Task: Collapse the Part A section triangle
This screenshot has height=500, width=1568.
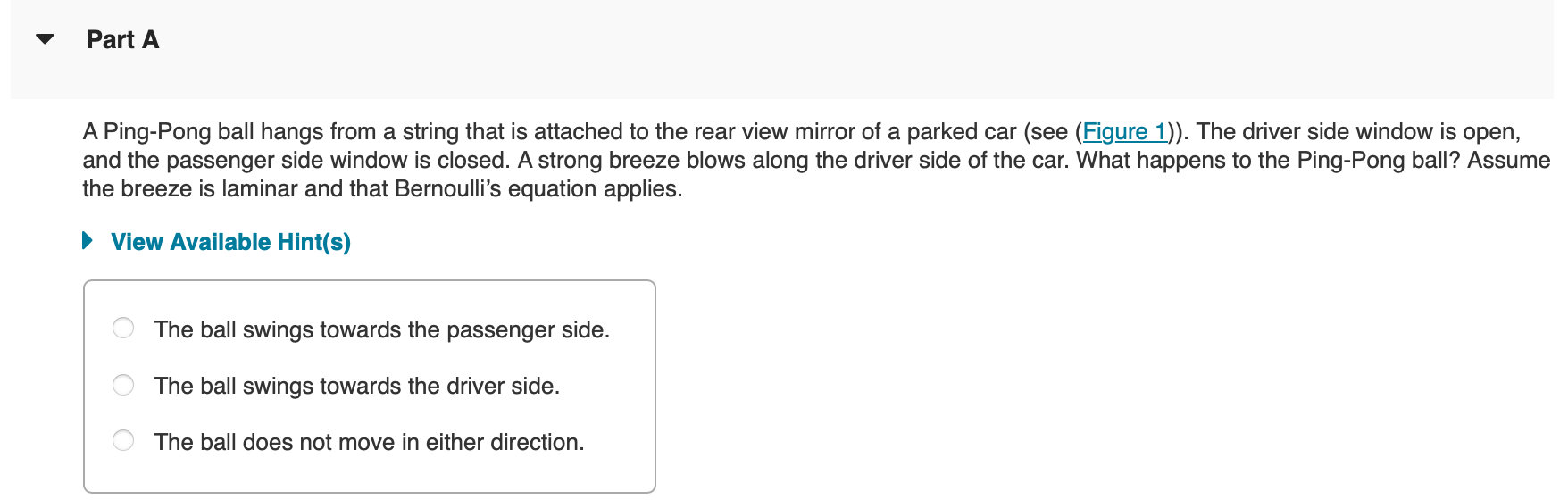Action: coord(45,39)
